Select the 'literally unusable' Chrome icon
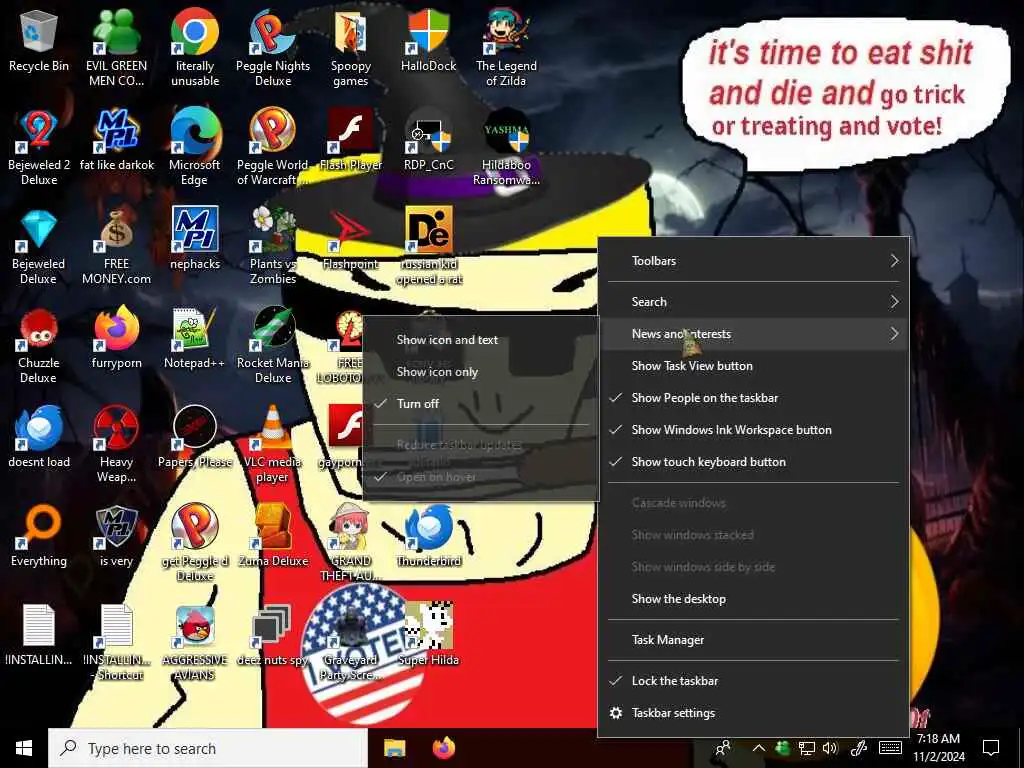1024x768 pixels. click(195, 48)
